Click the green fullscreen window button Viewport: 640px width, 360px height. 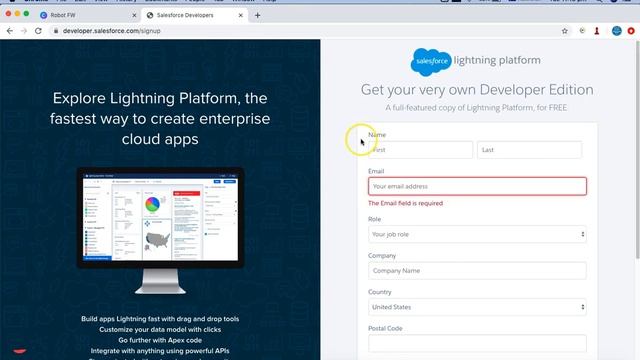(26, 14)
